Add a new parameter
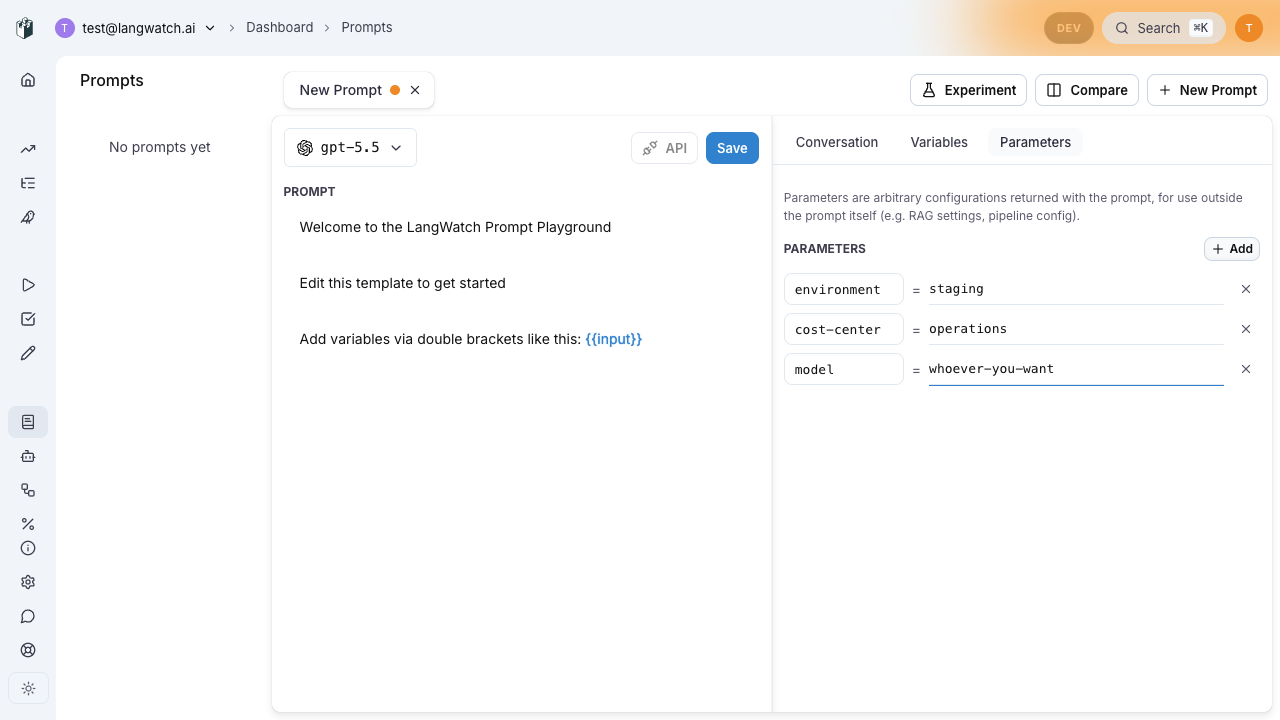Viewport: 1280px width, 720px height. pos(1232,249)
